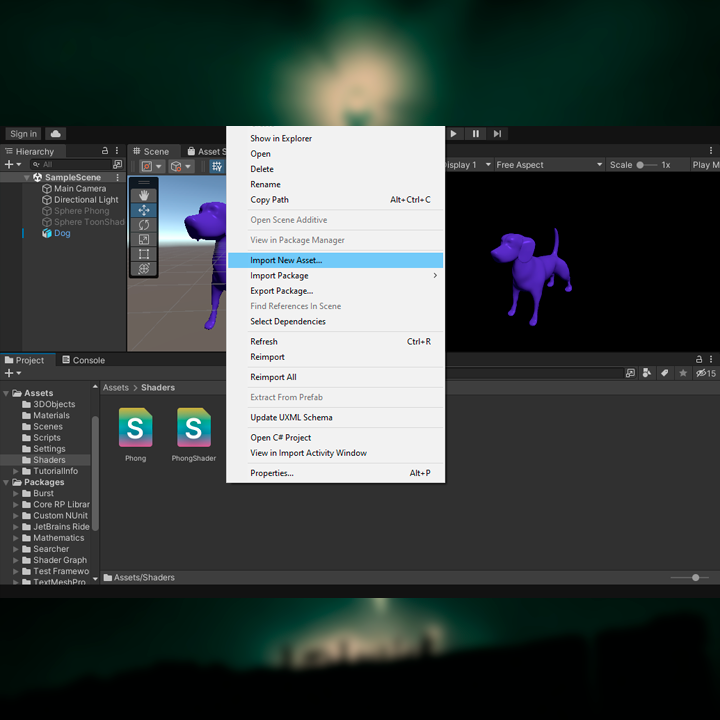
Task: Toggle hidden packages visibility showing 15
Action: (x=705, y=373)
